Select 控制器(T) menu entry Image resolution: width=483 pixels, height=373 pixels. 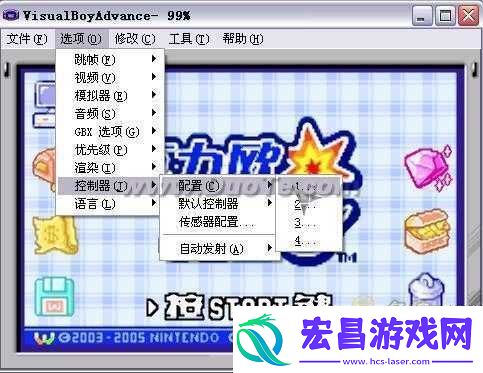(110, 186)
